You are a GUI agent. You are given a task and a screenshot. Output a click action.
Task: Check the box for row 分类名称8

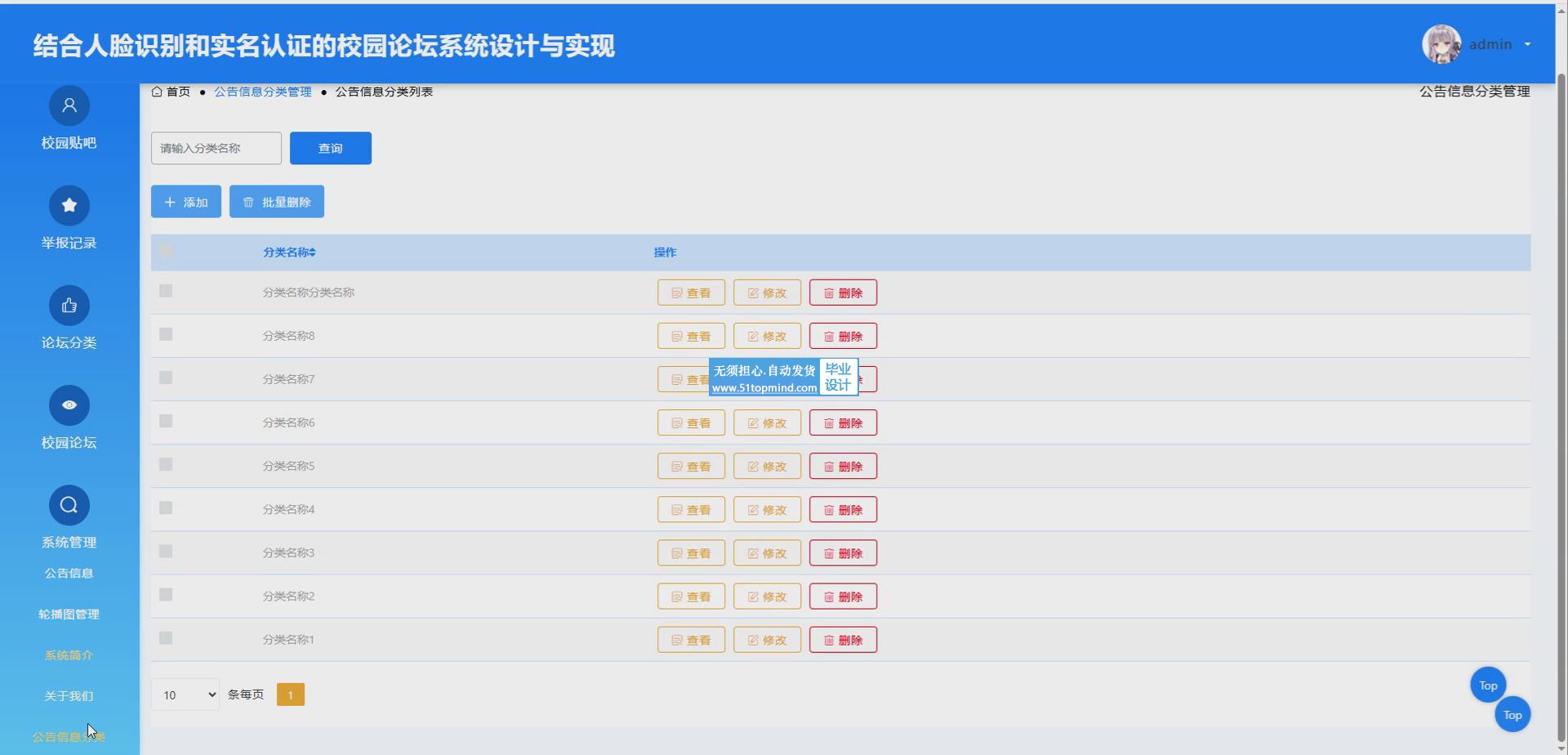(166, 334)
